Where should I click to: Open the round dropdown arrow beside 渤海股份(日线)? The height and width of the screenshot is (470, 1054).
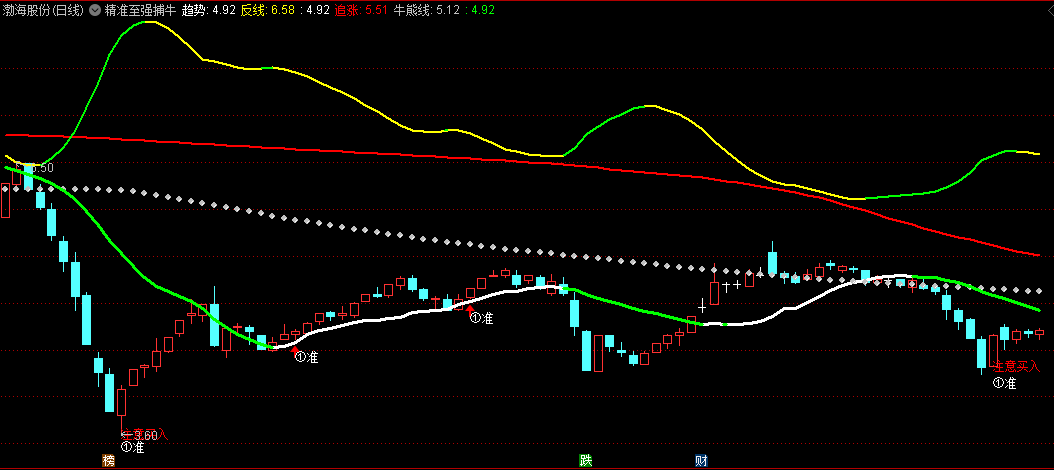pos(93,10)
